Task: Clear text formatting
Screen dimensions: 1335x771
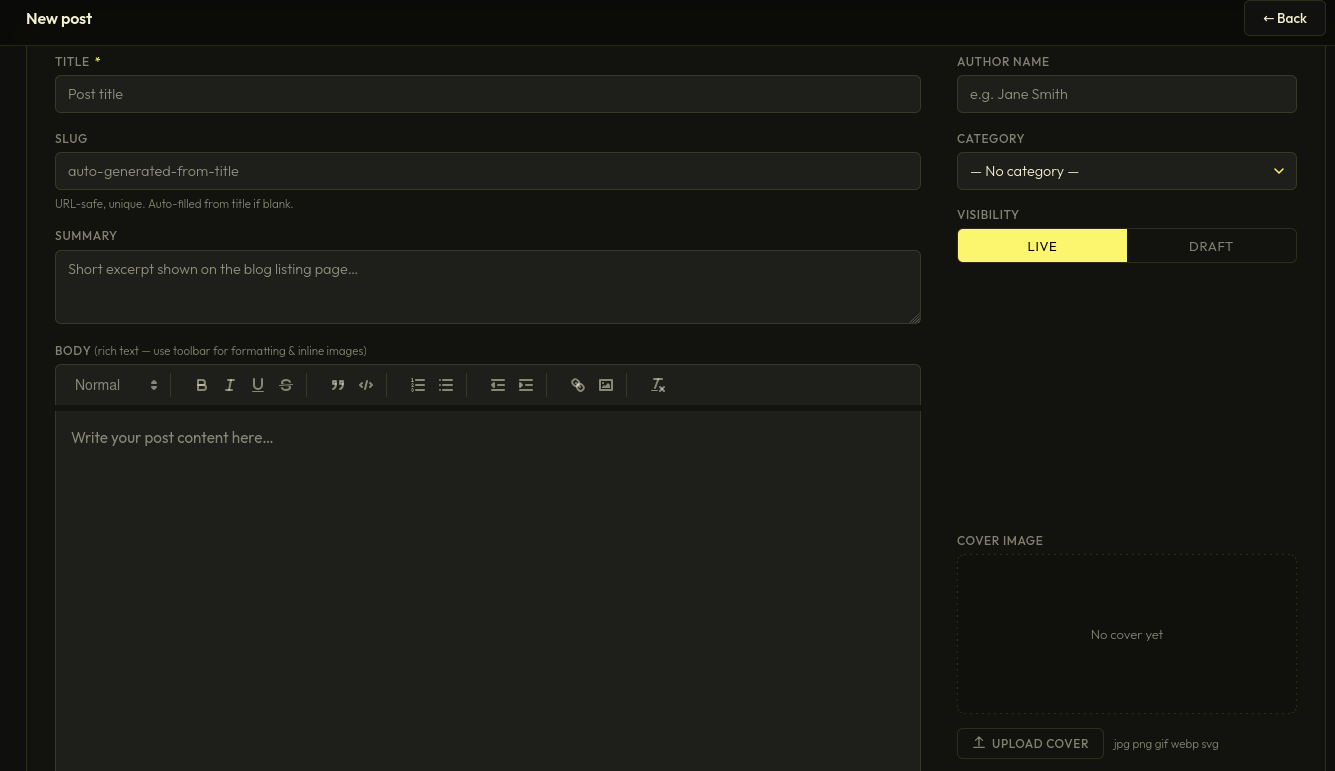Action: (658, 385)
